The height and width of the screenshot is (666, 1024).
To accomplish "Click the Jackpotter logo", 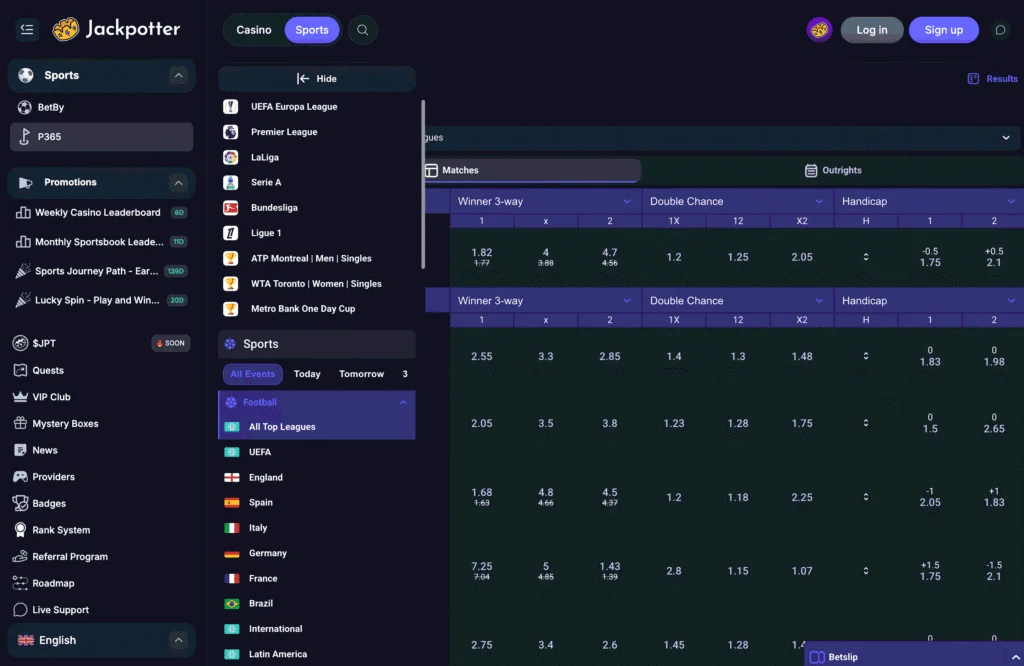I will pyautogui.click(x=116, y=29).
